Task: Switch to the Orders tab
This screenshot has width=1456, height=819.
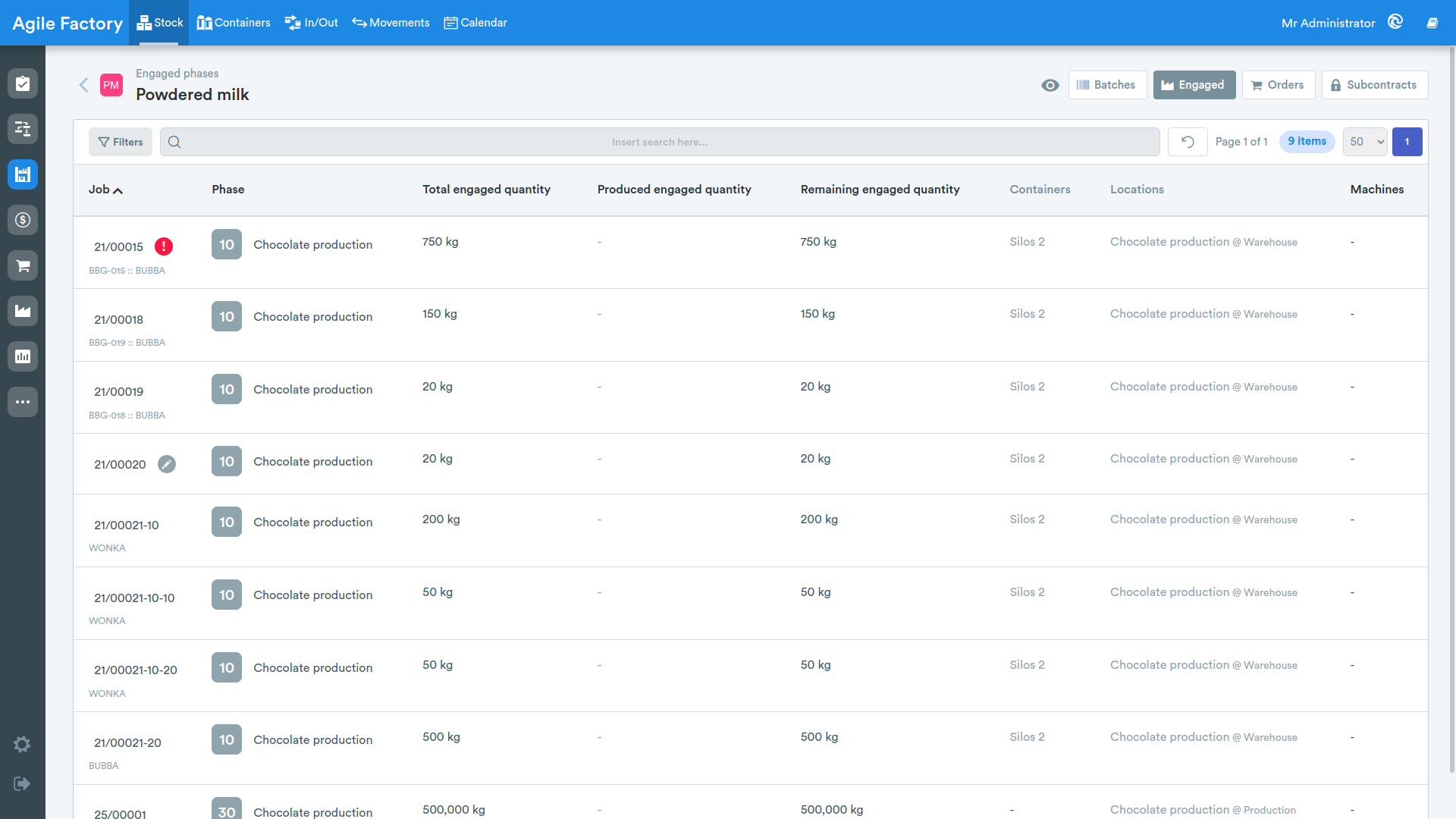Action: 1279,85
